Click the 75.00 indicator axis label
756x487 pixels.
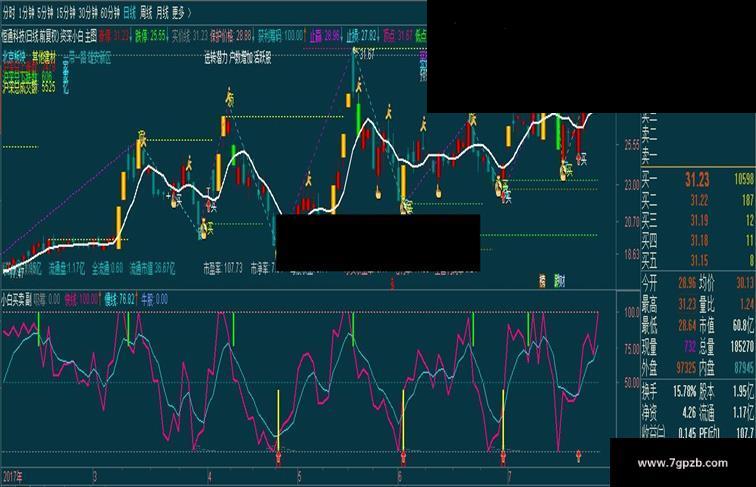click(631, 348)
